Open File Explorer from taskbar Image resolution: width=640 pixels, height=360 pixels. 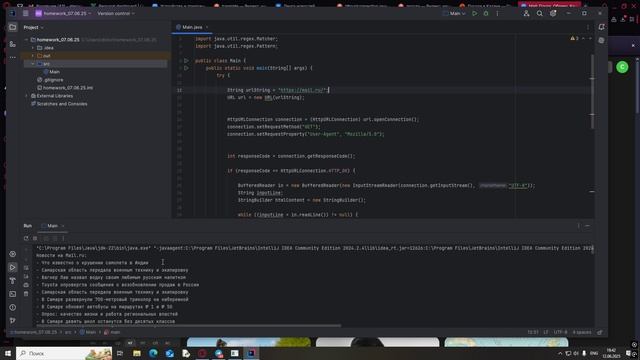coord(137,353)
